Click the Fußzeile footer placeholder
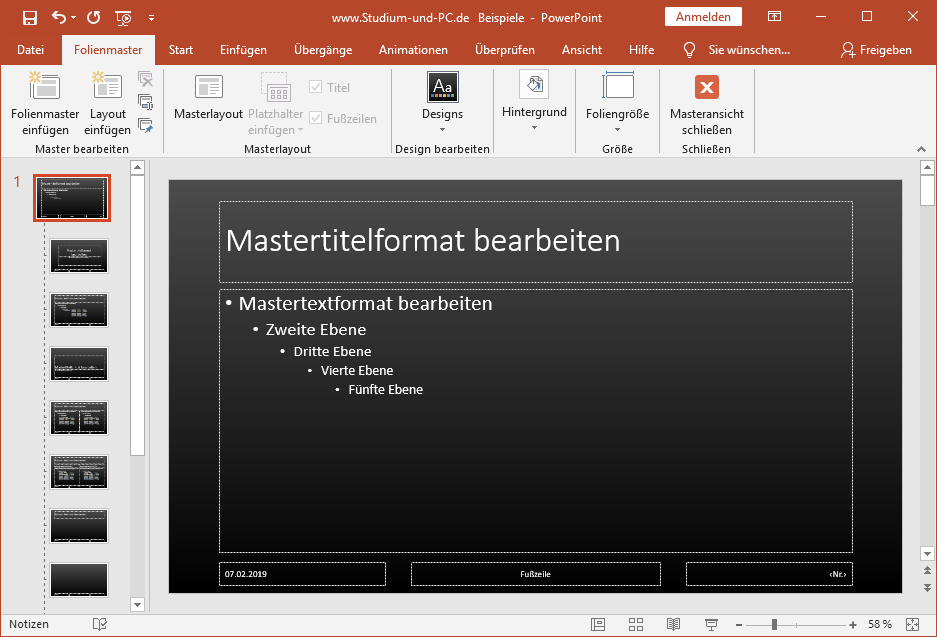937x637 pixels. click(x=535, y=574)
